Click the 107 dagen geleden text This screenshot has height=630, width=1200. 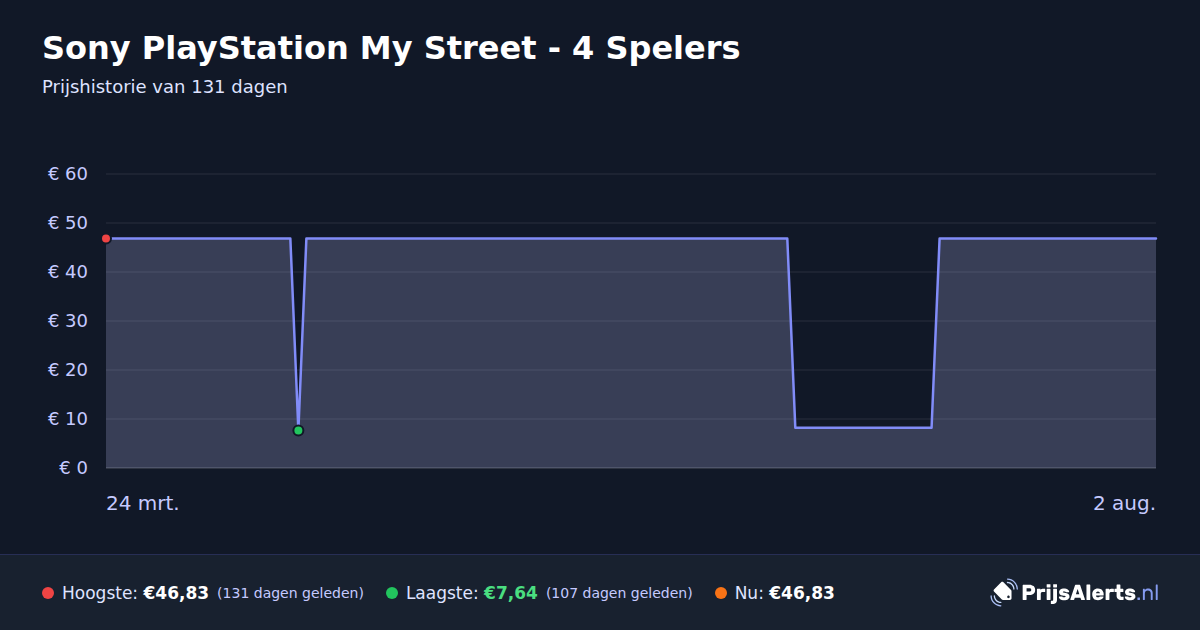pyautogui.click(x=619, y=593)
